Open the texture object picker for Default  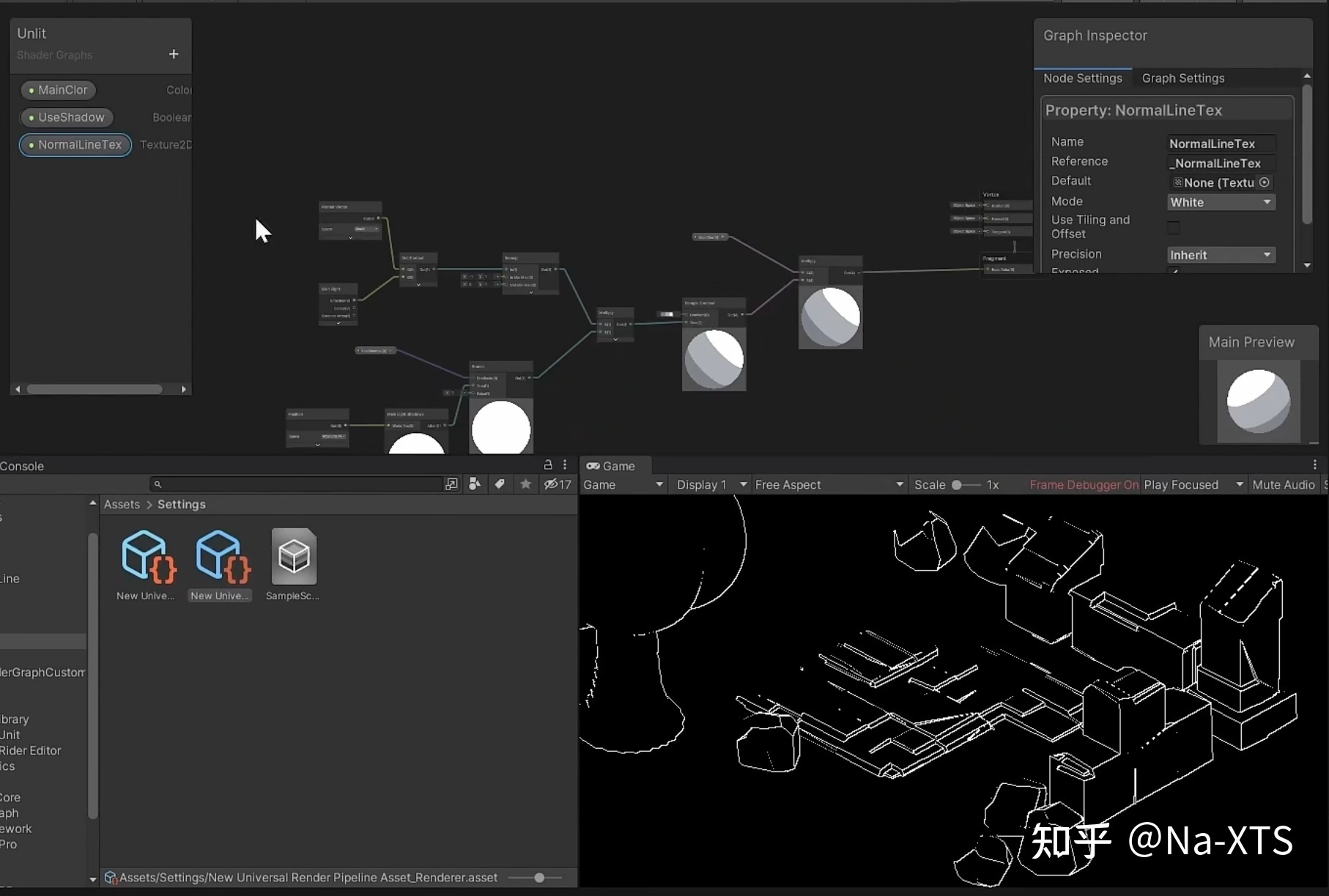click(1265, 182)
